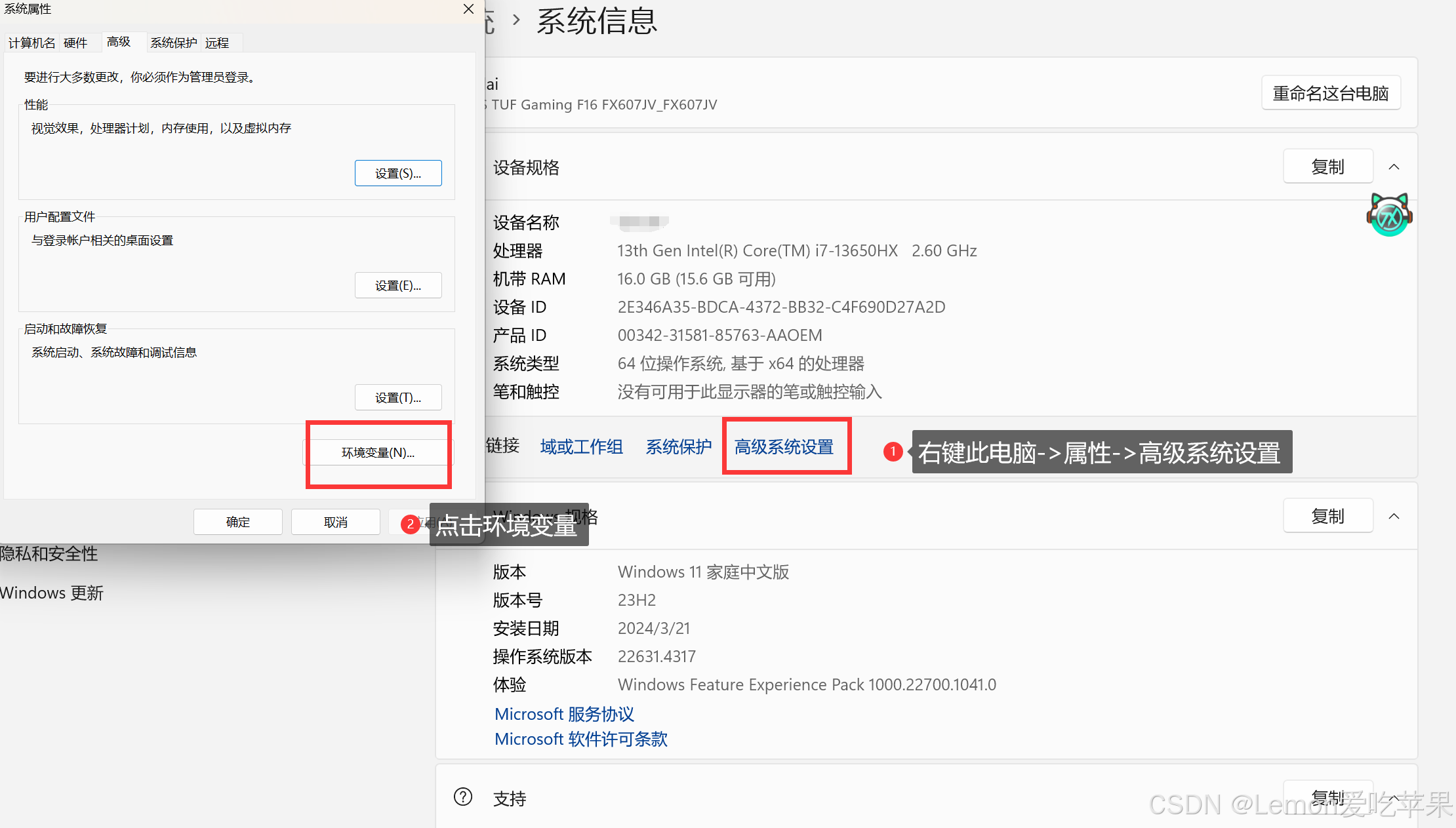The height and width of the screenshot is (828, 1456).
Task: Click the cat headphone avatar icon
Action: pyautogui.click(x=1388, y=214)
